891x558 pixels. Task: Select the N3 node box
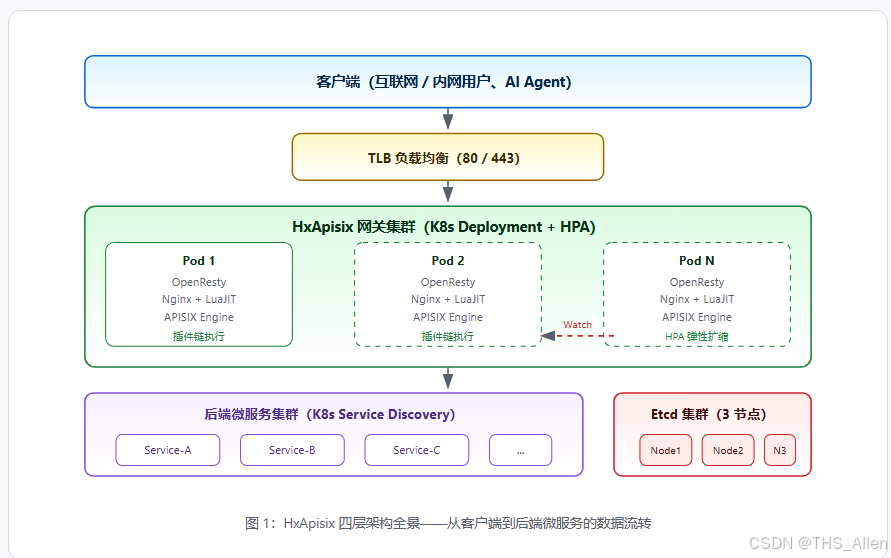coord(780,450)
